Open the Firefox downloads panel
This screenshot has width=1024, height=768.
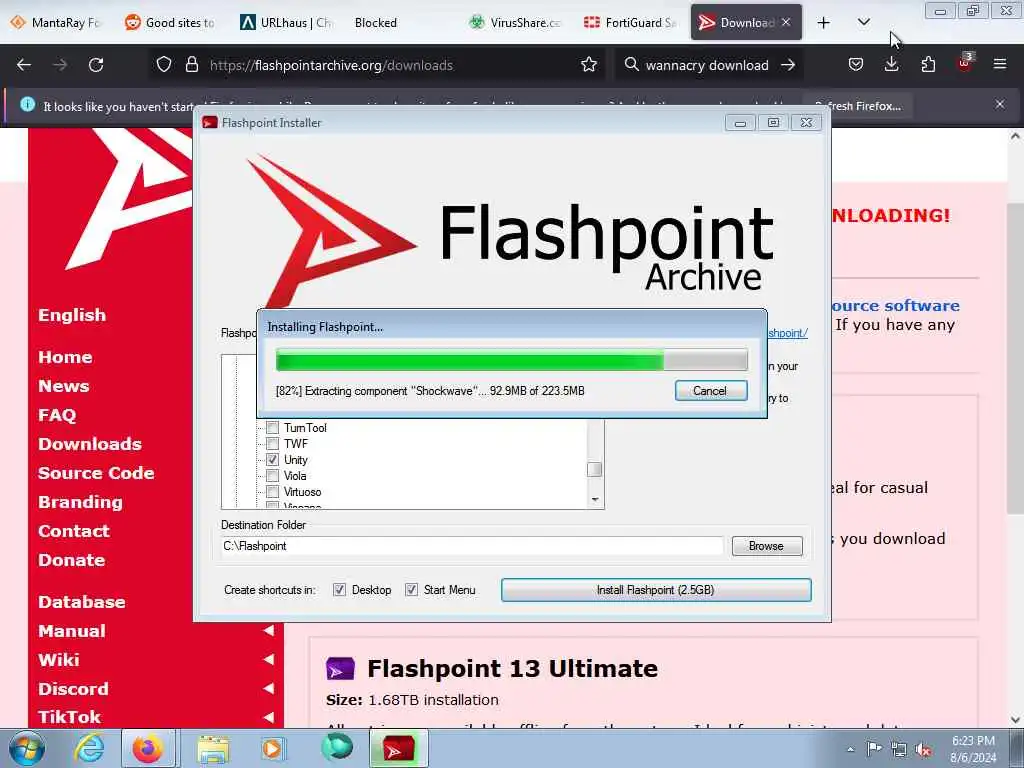coord(891,65)
